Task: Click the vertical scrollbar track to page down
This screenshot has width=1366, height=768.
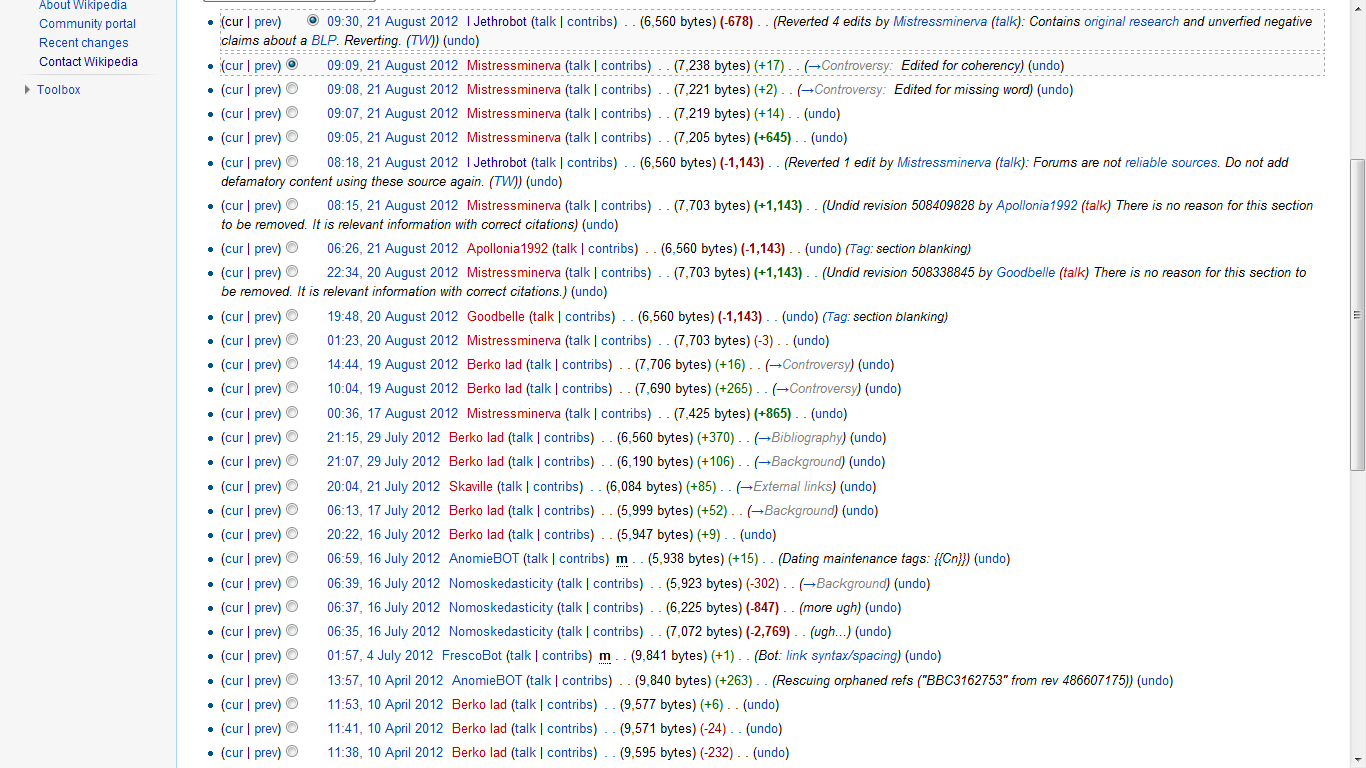Action: coord(1358,600)
